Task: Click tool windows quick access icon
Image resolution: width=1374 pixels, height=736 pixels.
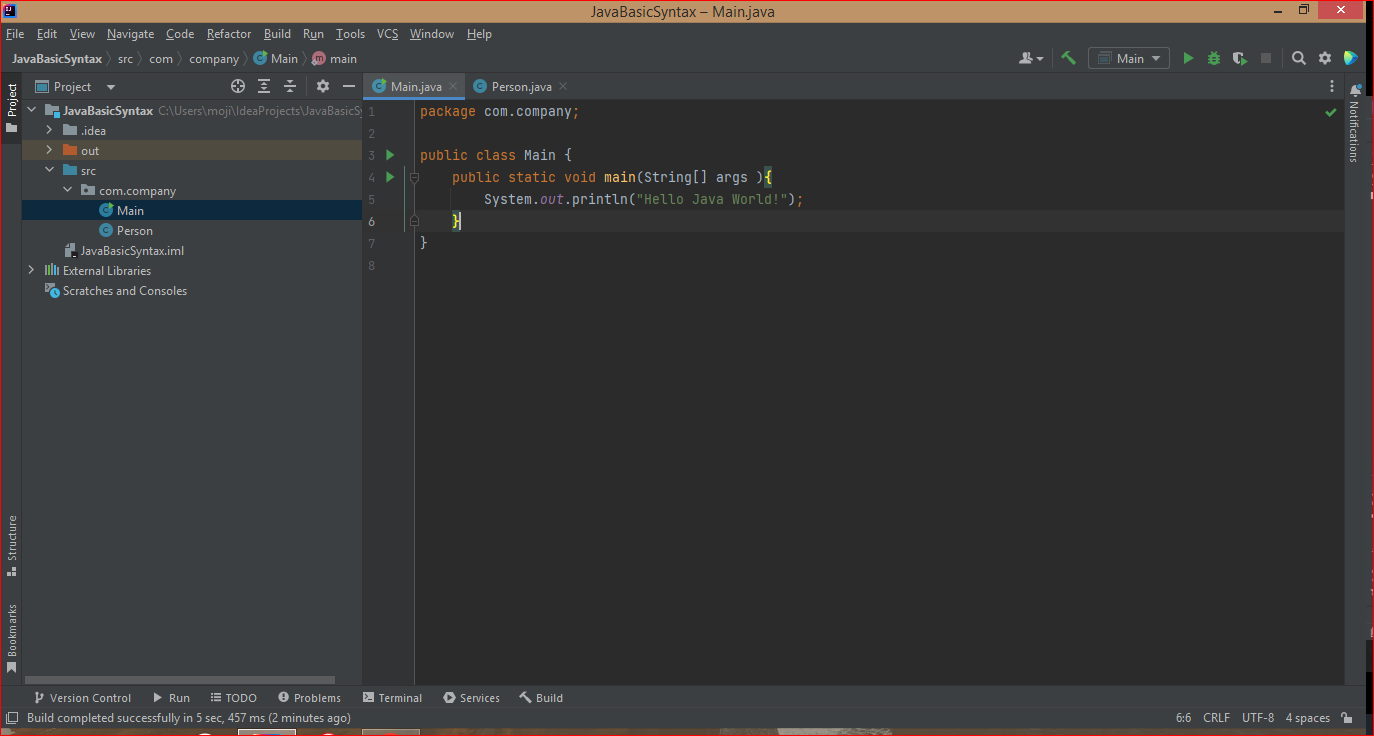Action: [12, 718]
